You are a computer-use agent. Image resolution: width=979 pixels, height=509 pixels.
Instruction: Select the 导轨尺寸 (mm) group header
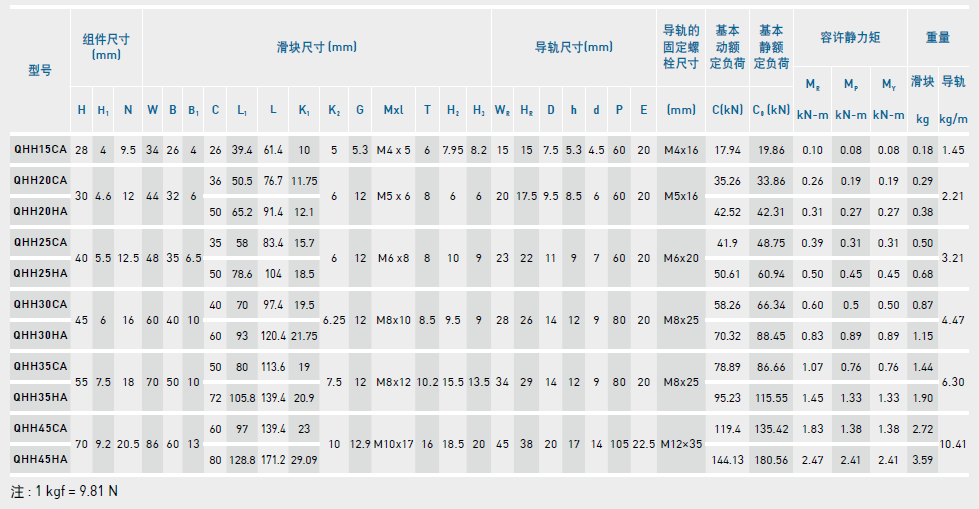[x=574, y=47]
